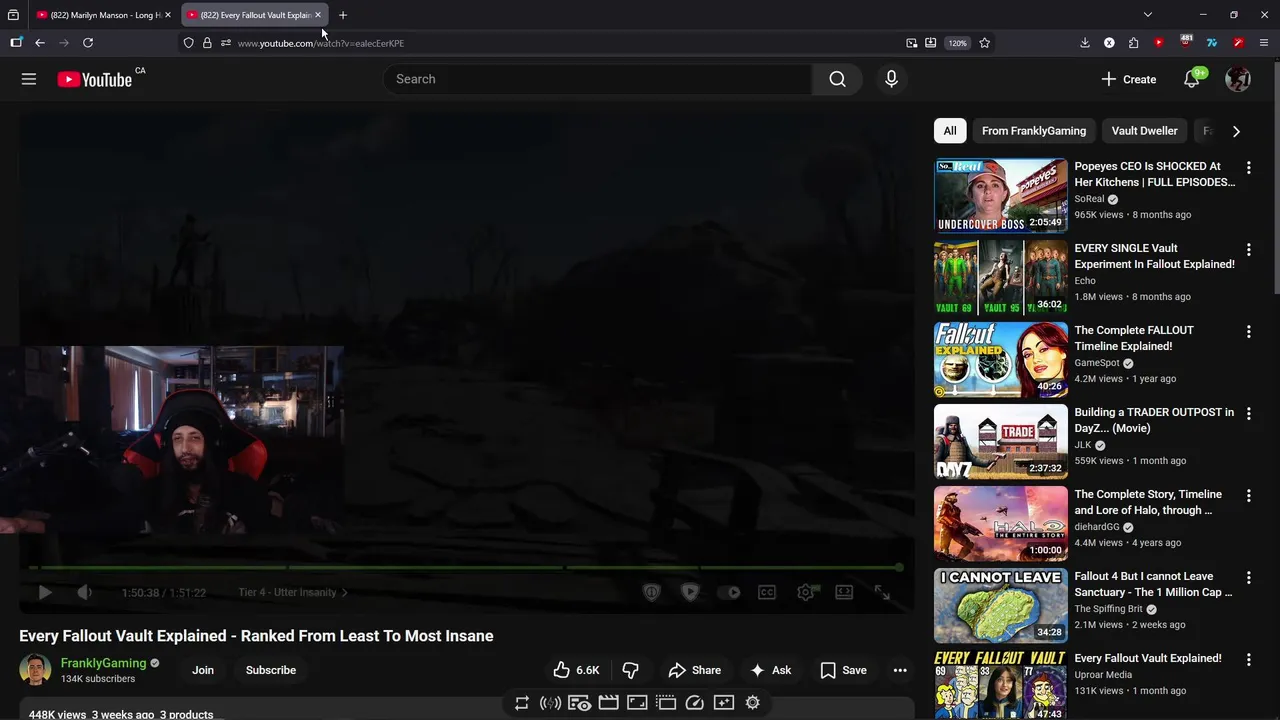Open the Halo Entire Story thumbnail
Viewport: 1280px width, 720px height.
(x=1000, y=524)
